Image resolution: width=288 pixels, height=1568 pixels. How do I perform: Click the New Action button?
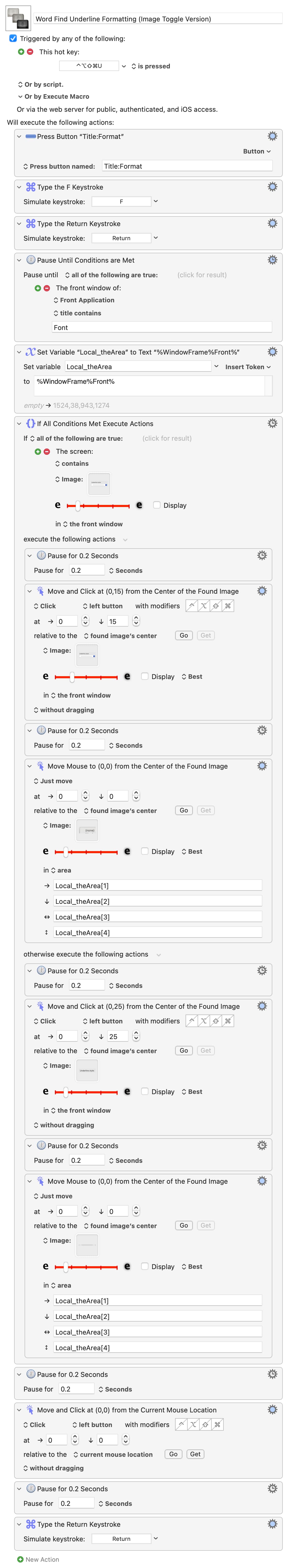tap(38, 1559)
